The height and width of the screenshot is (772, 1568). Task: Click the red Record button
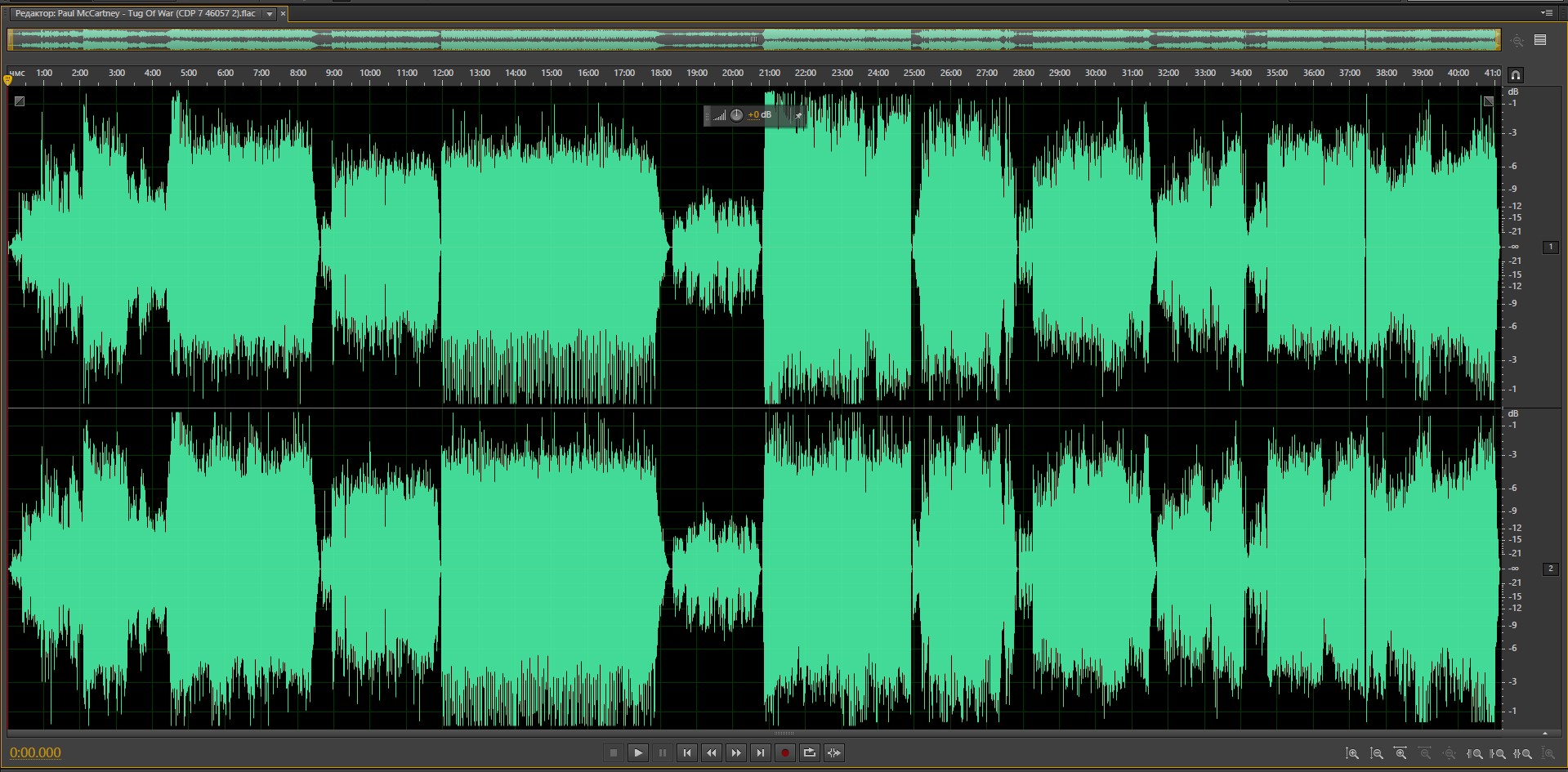click(785, 753)
